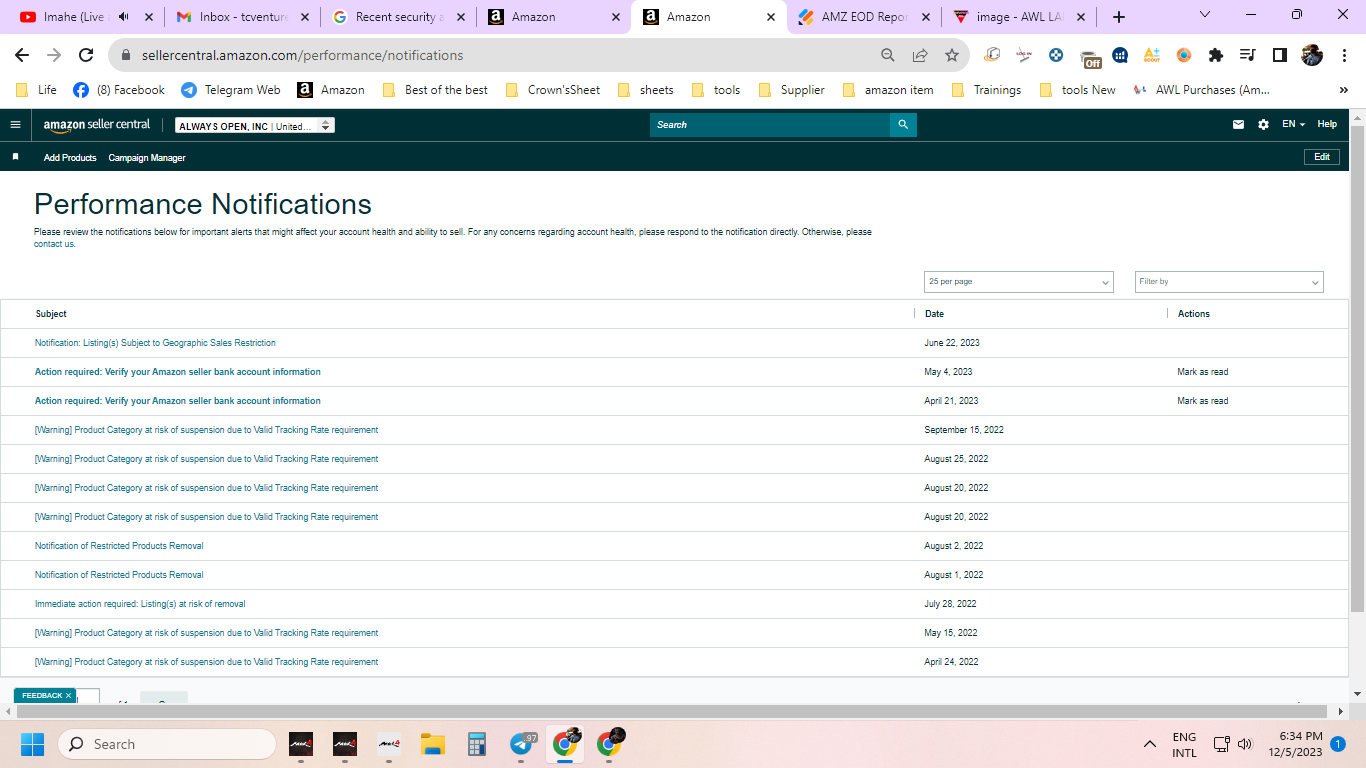Open the AWL Purchases bookmark
The image size is (1366, 768).
coord(1201,90)
